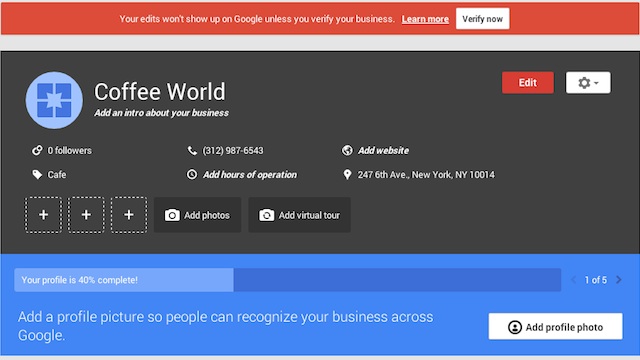Click the second plus photo placeholder

(86, 215)
